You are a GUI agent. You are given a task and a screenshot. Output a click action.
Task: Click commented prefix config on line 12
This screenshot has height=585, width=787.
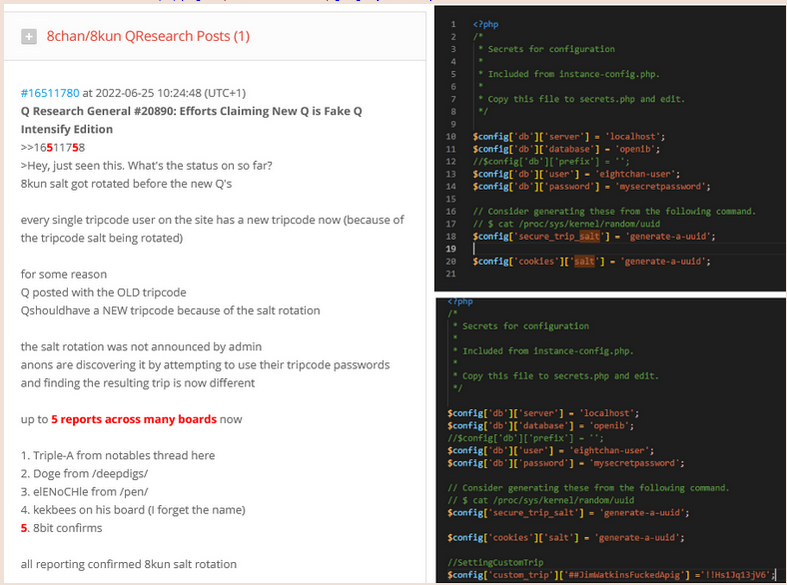(x=551, y=162)
